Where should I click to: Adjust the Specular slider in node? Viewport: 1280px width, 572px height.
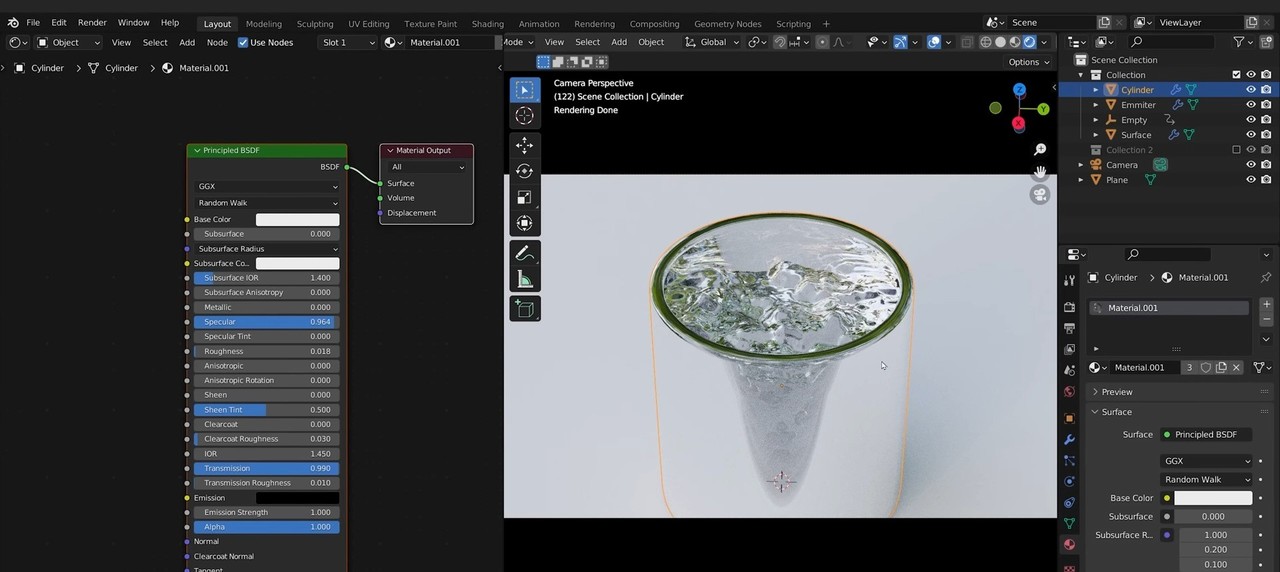click(x=267, y=322)
